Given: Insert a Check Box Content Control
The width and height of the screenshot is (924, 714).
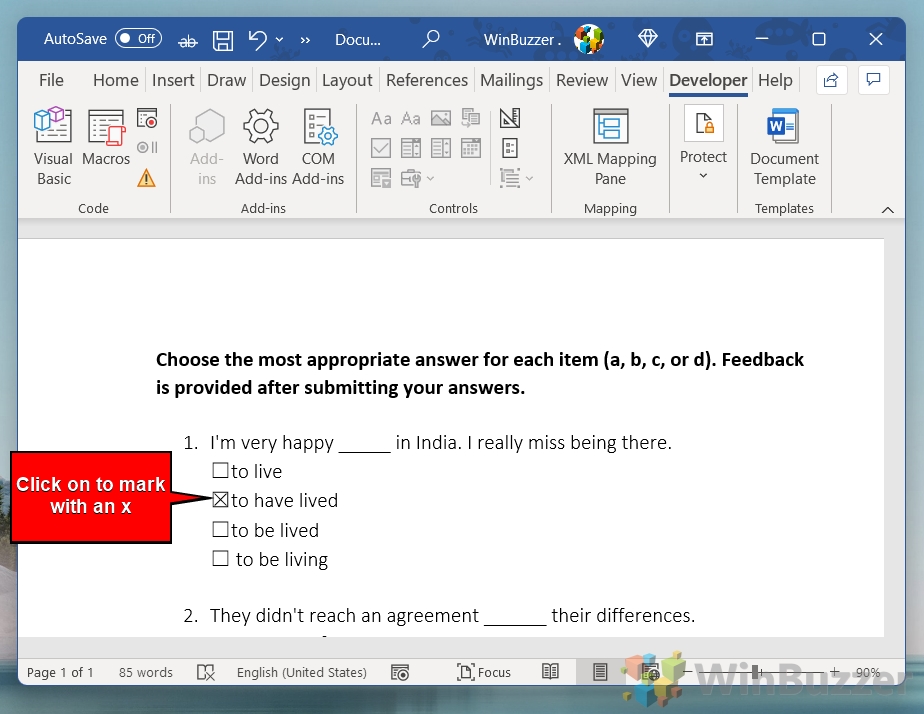Looking at the screenshot, I should pyautogui.click(x=381, y=147).
